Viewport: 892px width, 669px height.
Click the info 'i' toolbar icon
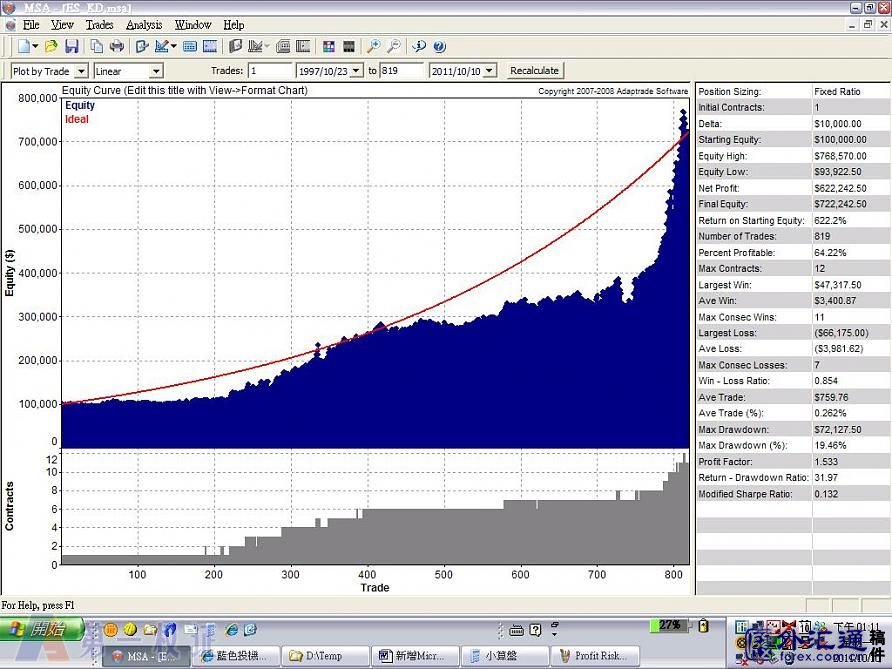[x=419, y=46]
